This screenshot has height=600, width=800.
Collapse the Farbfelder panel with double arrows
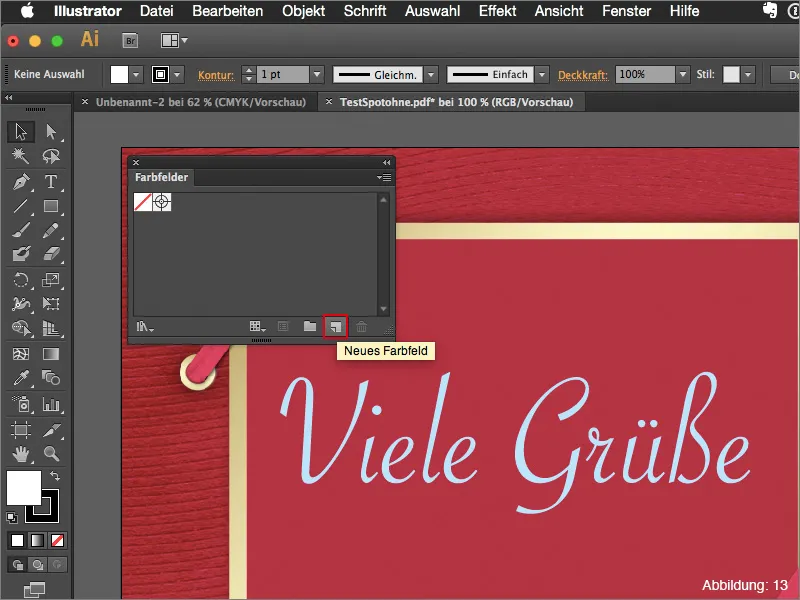pos(386,162)
